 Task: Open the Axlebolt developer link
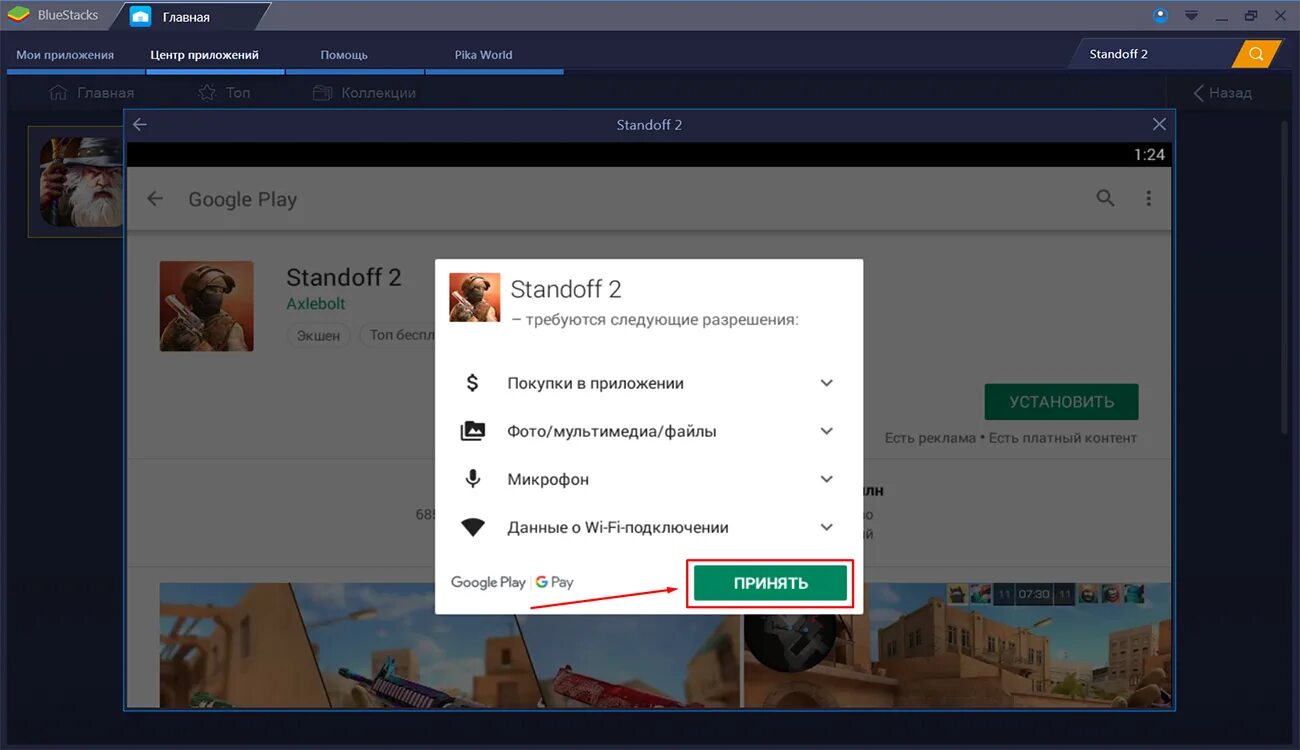coord(316,304)
